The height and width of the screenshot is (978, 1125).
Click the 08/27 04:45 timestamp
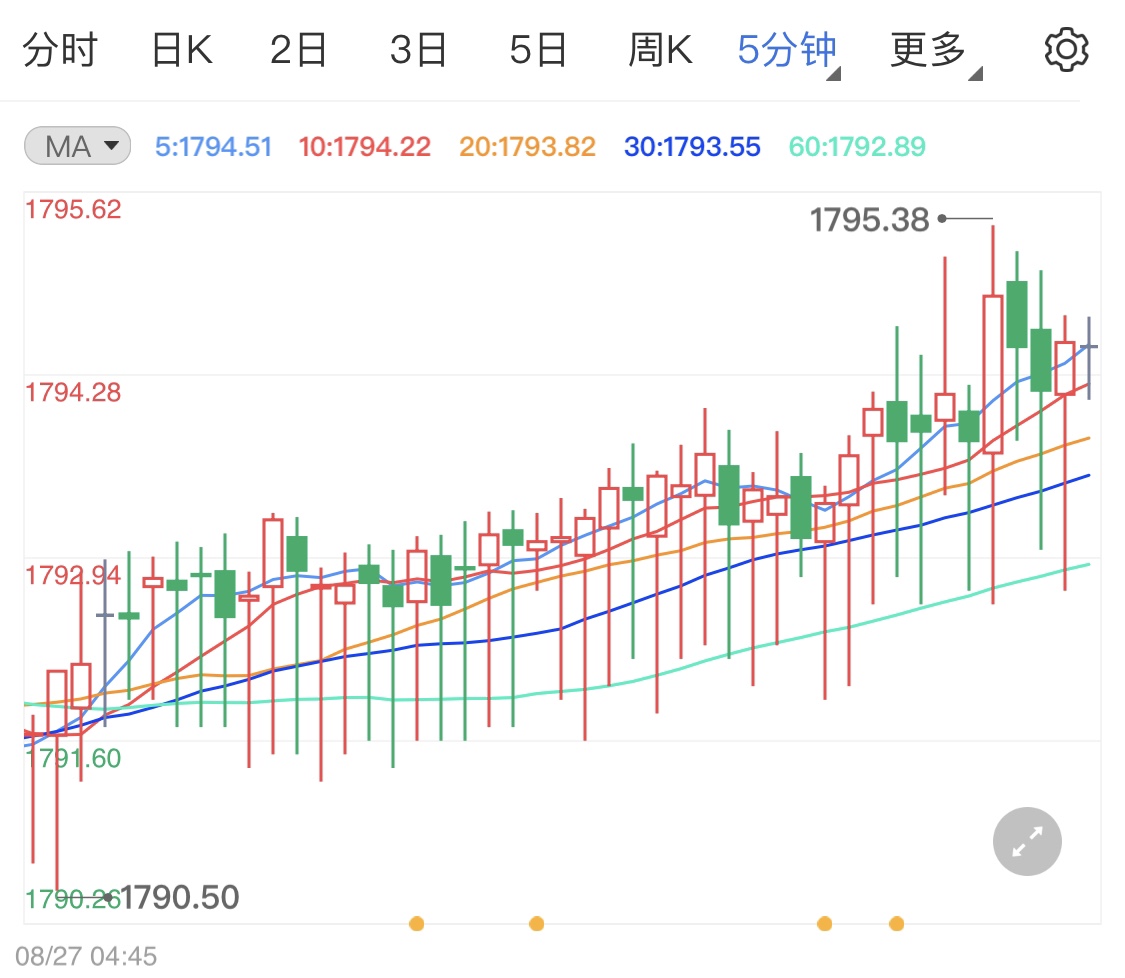pyautogui.click(x=86, y=956)
